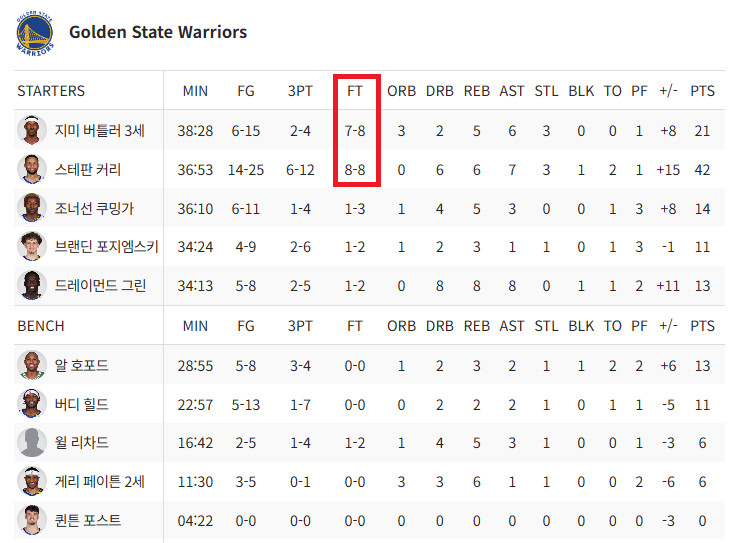Click the Golden State Warriors team title
The width and height of the screenshot is (735, 543).
[x=158, y=32]
